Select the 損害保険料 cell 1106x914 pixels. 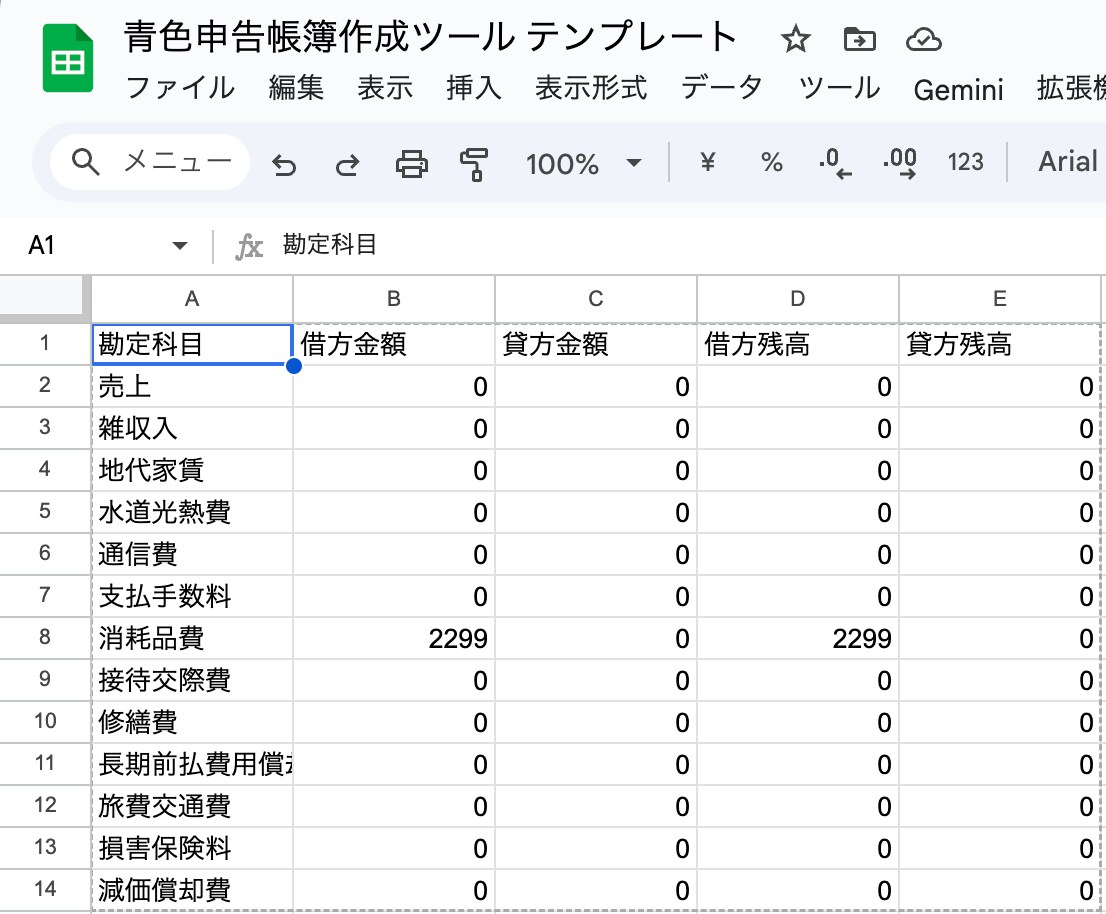tap(192, 848)
